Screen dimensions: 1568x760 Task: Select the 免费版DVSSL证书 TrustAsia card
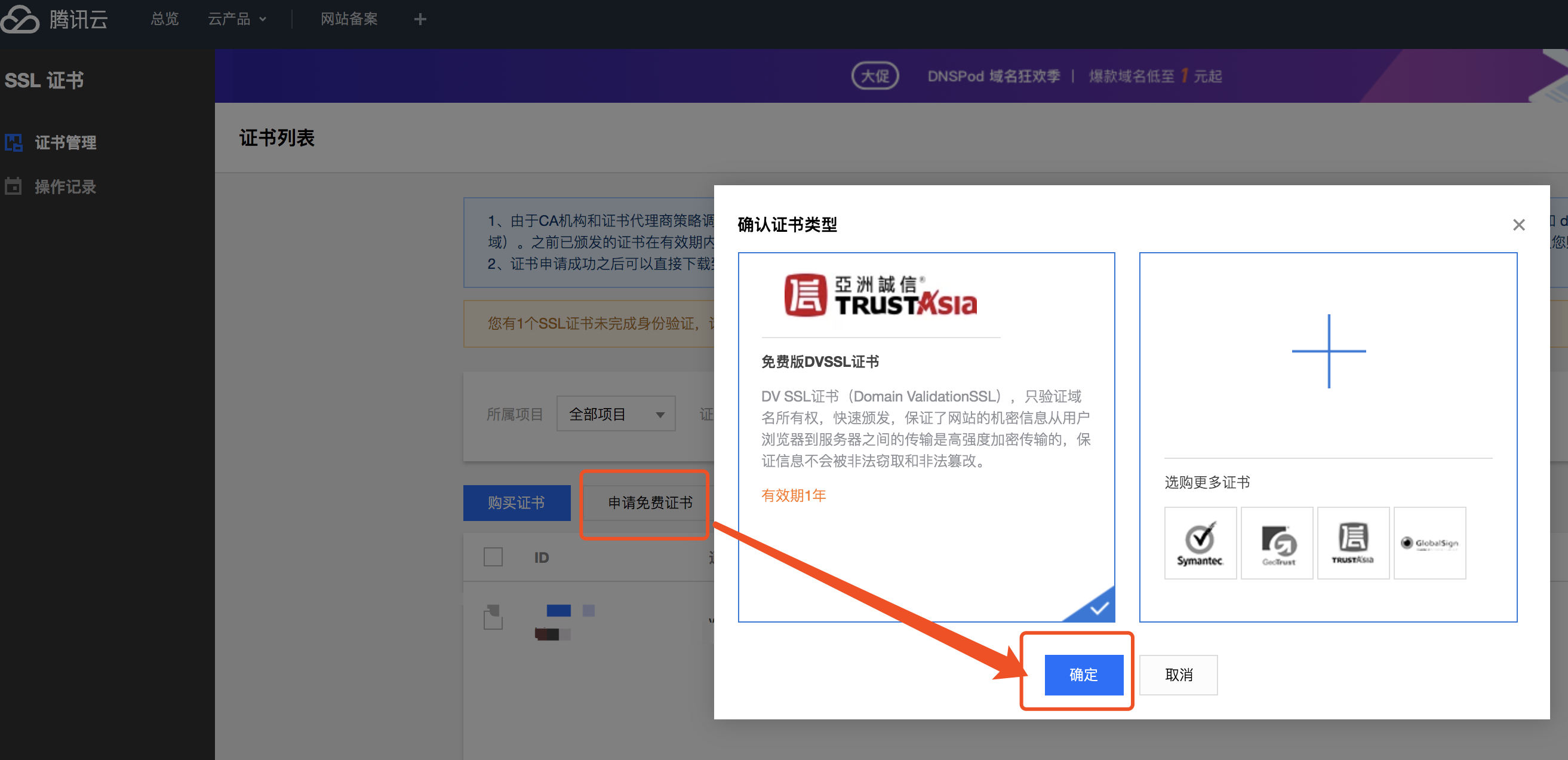(926, 437)
